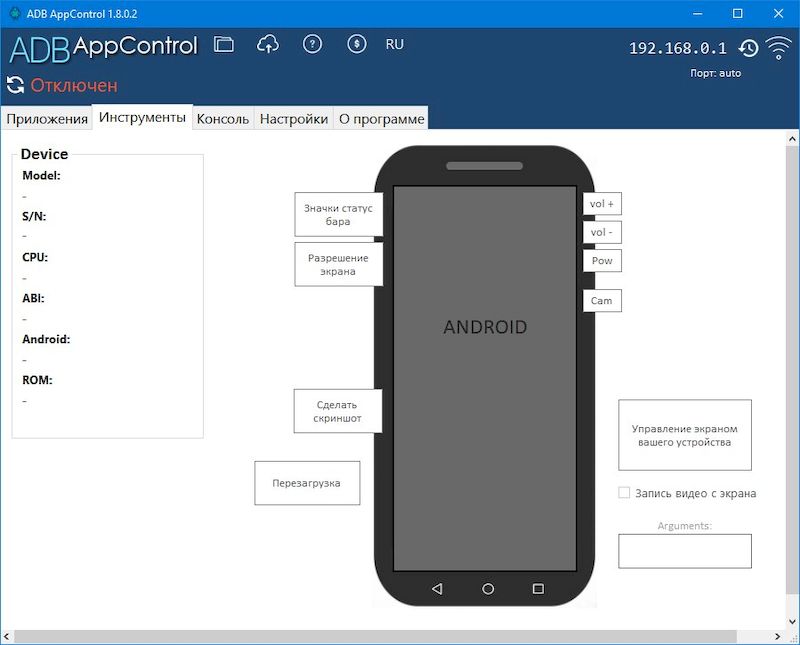The height and width of the screenshot is (645, 800).
Task: Click the Перезагрузка button
Action: [307, 483]
